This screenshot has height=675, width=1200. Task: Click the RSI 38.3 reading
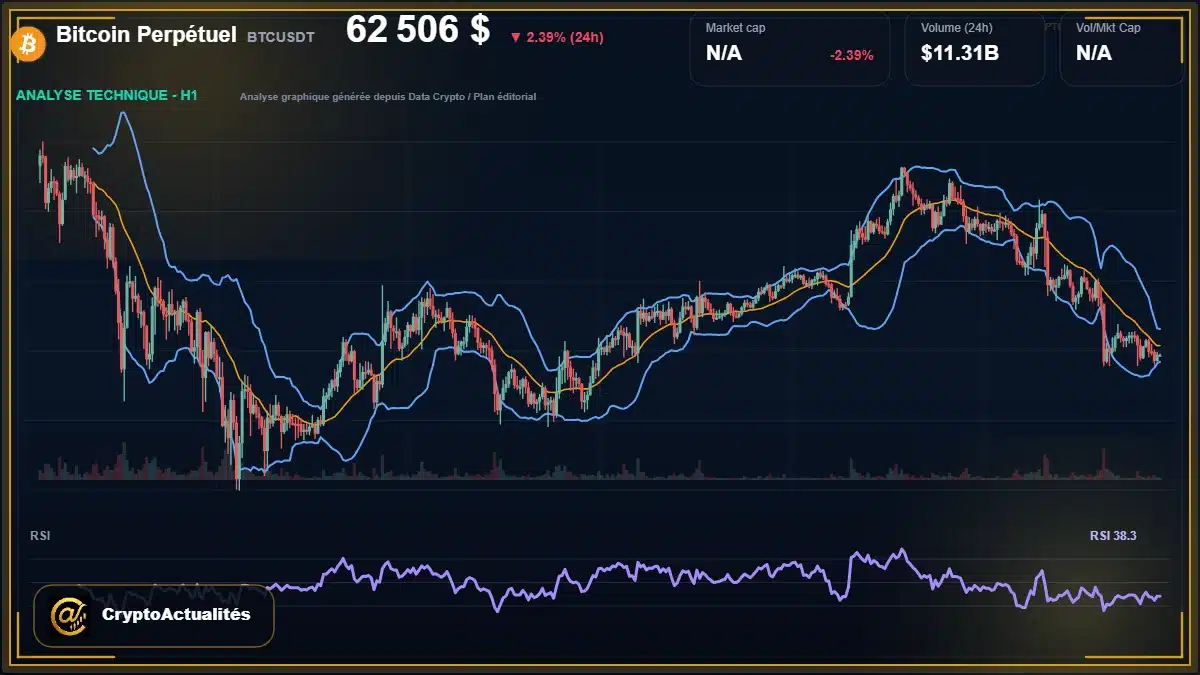1113,536
